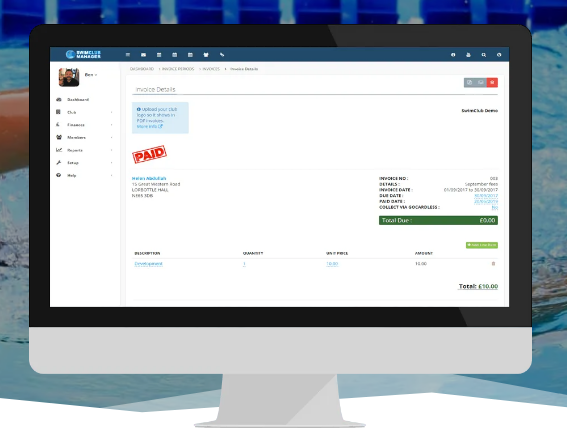Open the Helen Abdullah member link
567x439 pixels.
point(149,178)
